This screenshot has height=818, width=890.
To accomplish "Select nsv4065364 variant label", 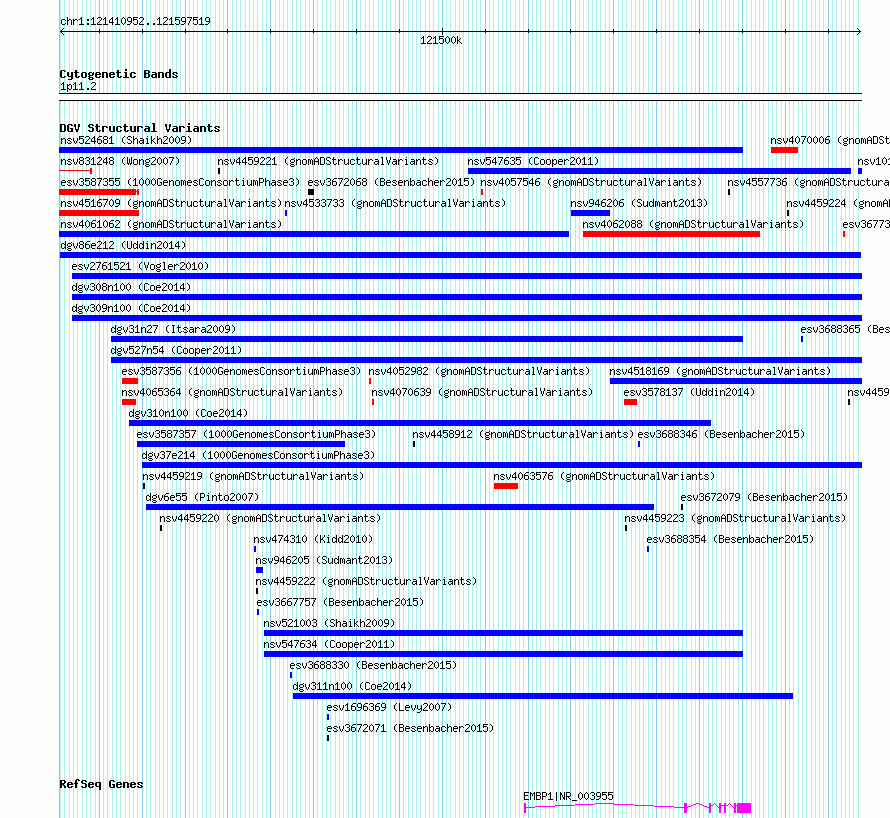I will coord(232,392).
